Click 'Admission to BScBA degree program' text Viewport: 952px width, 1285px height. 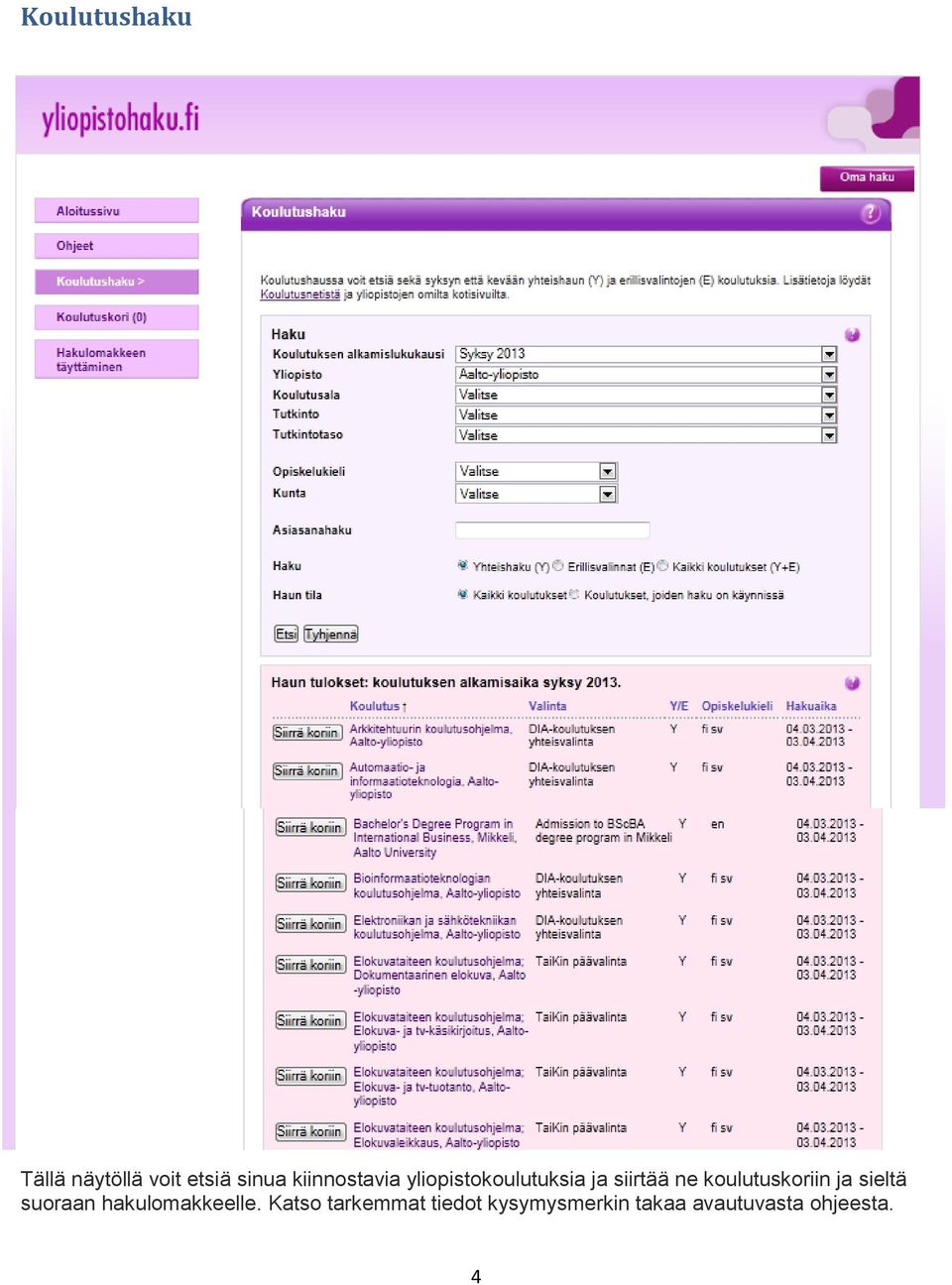pos(603,831)
